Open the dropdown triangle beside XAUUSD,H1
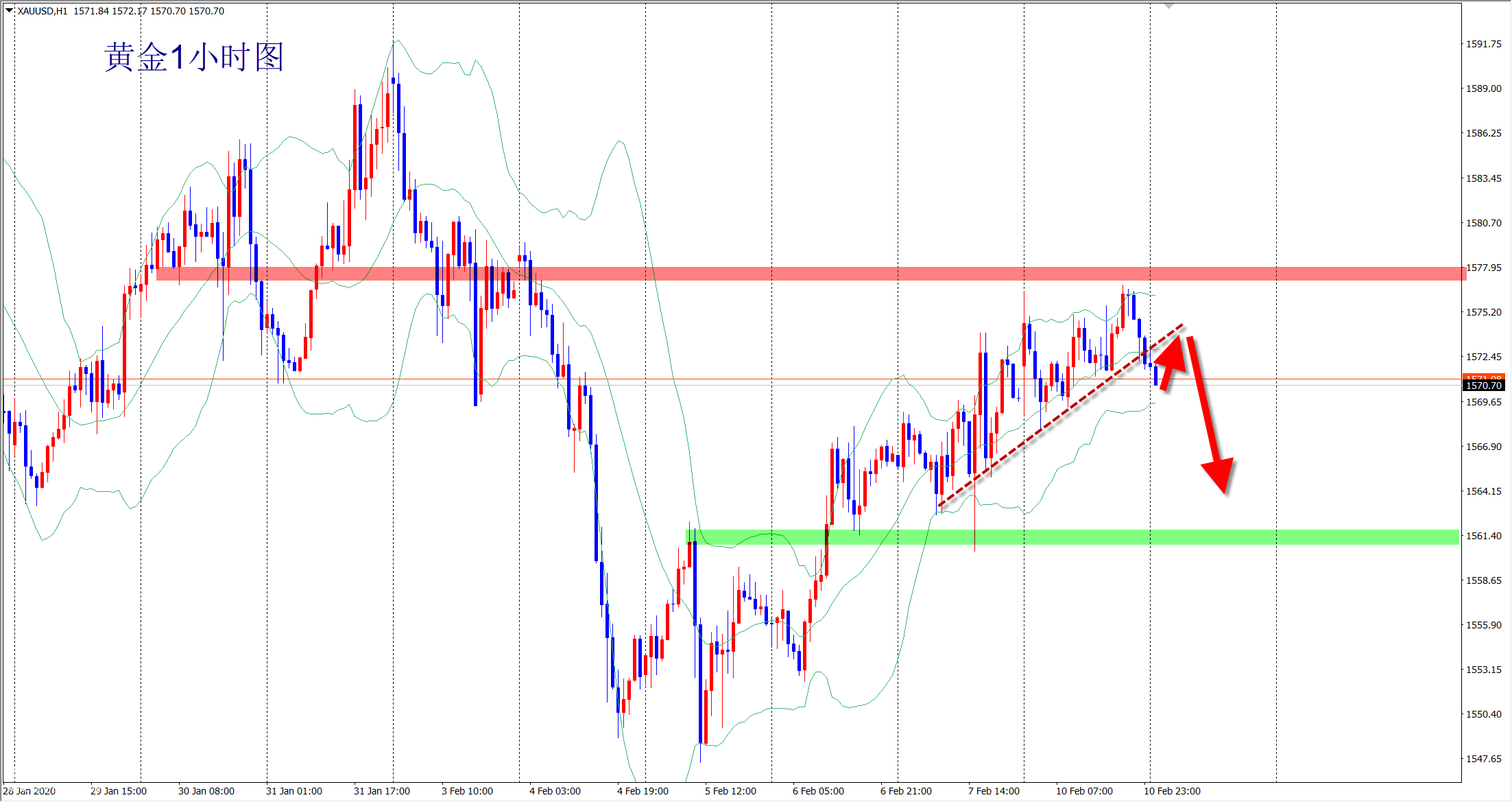 point(9,10)
